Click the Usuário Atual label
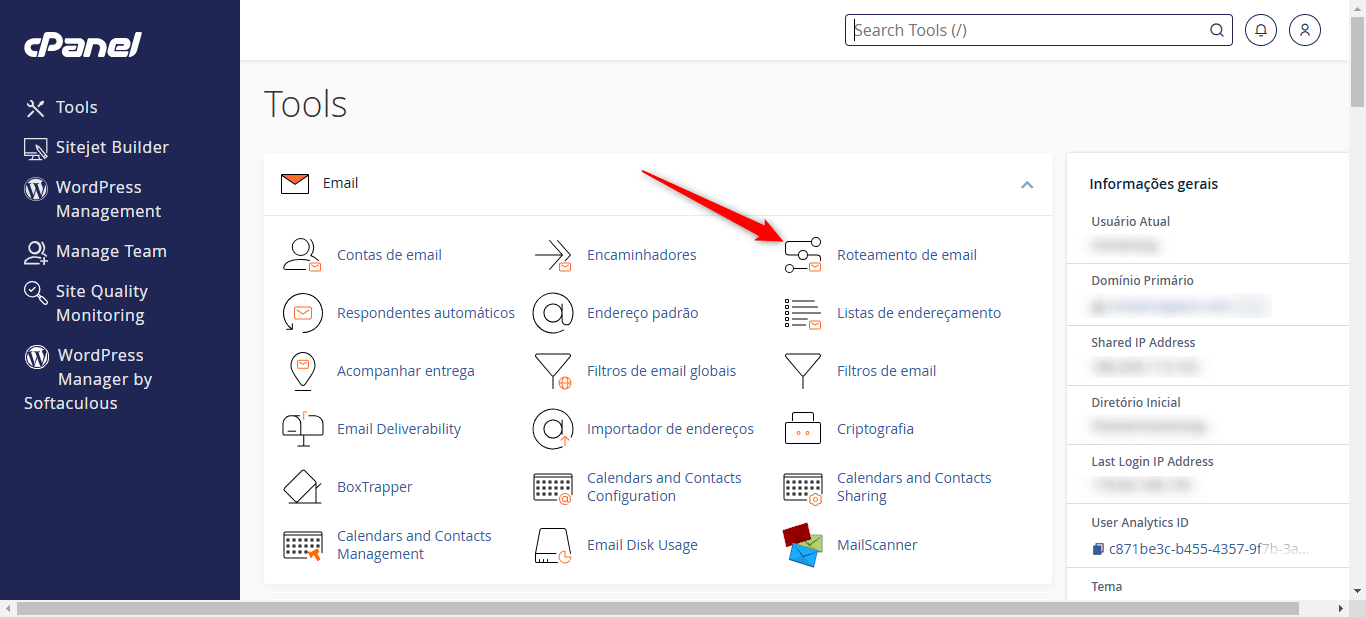The image size is (1366, 617). pos(1130,222)
